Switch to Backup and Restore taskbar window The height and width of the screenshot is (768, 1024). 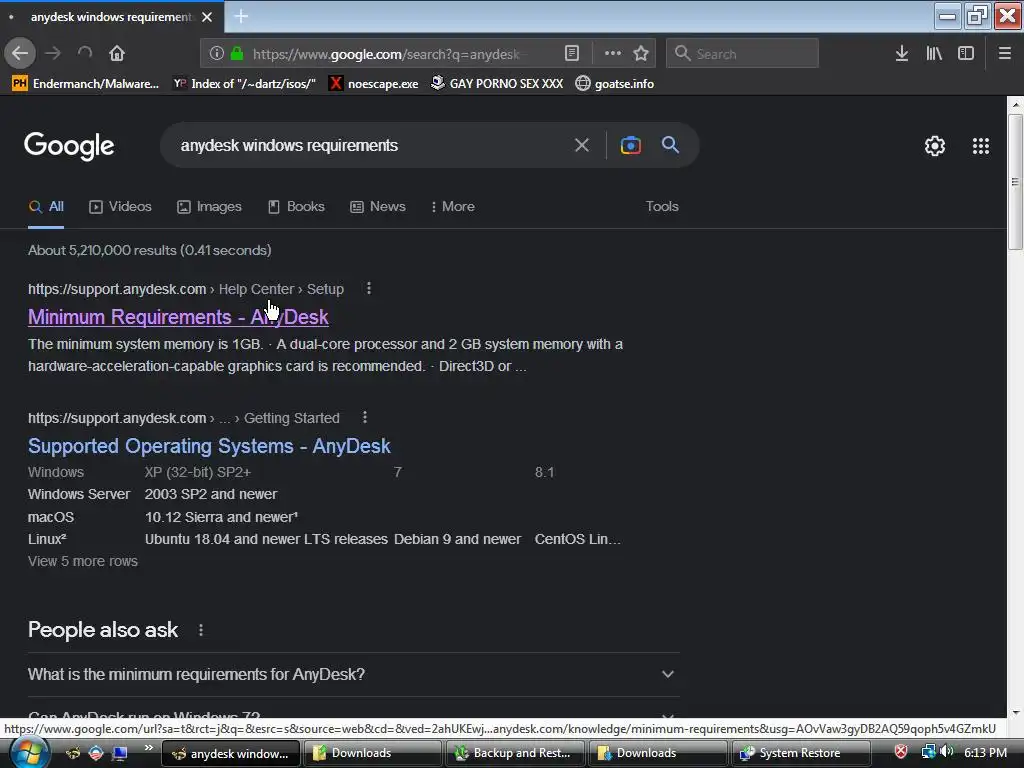(513, 753)
